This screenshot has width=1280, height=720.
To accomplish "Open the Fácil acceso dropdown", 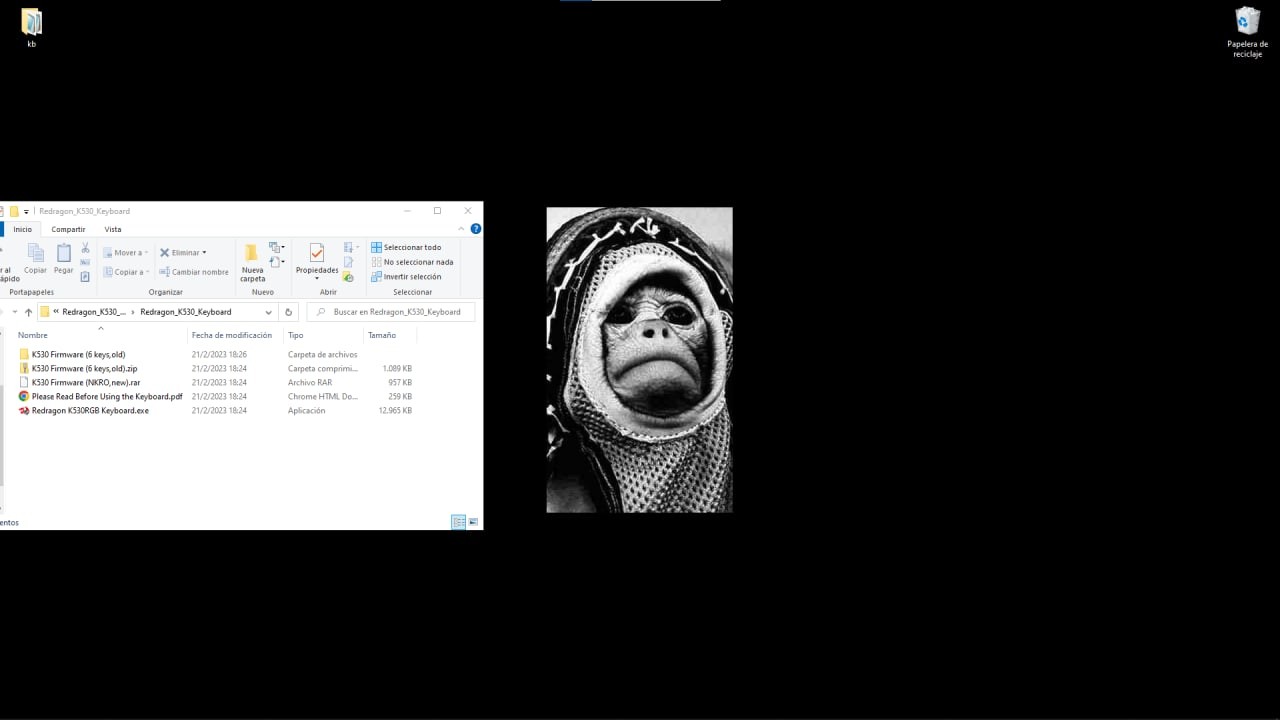I will tap(277, 262).
